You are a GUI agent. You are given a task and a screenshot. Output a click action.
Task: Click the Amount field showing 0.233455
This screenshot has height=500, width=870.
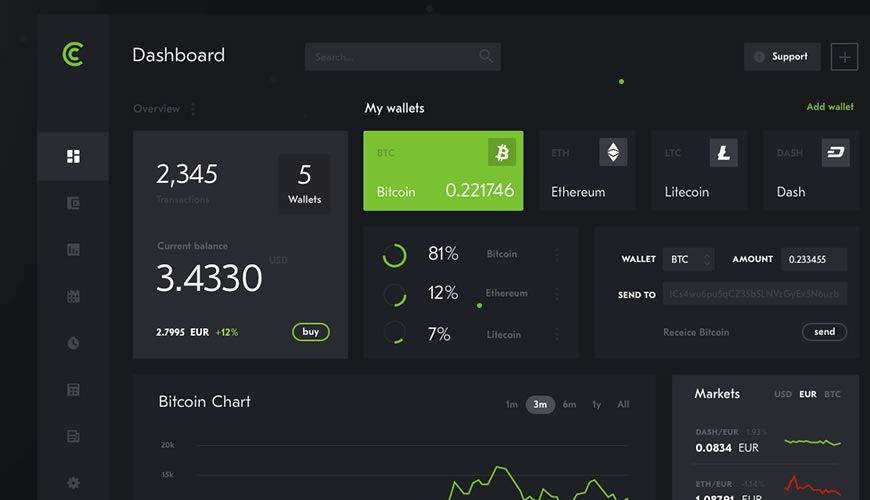pyautogui.click(x=814, y=259)
